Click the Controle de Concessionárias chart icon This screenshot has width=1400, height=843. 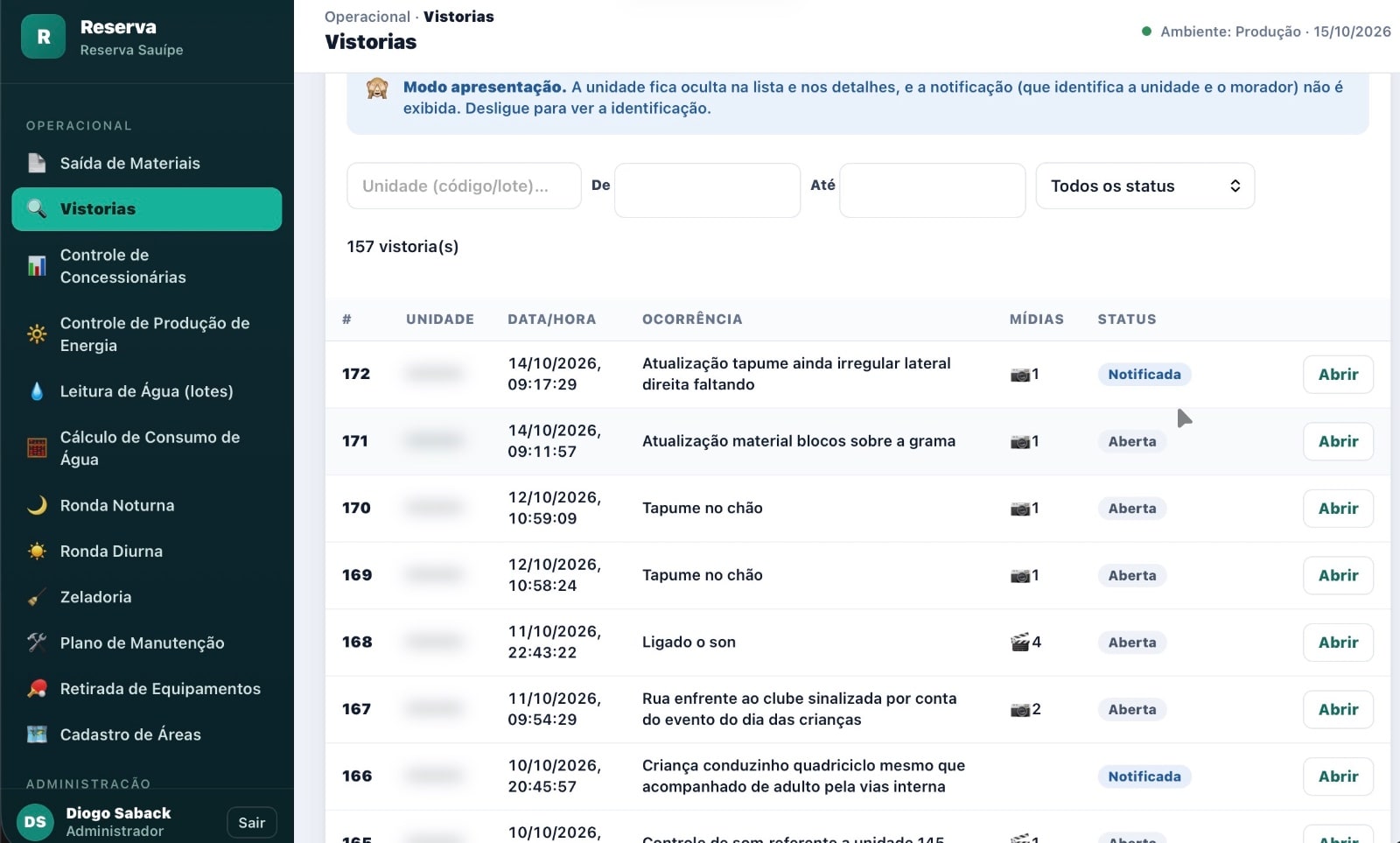tap(37, 265)
